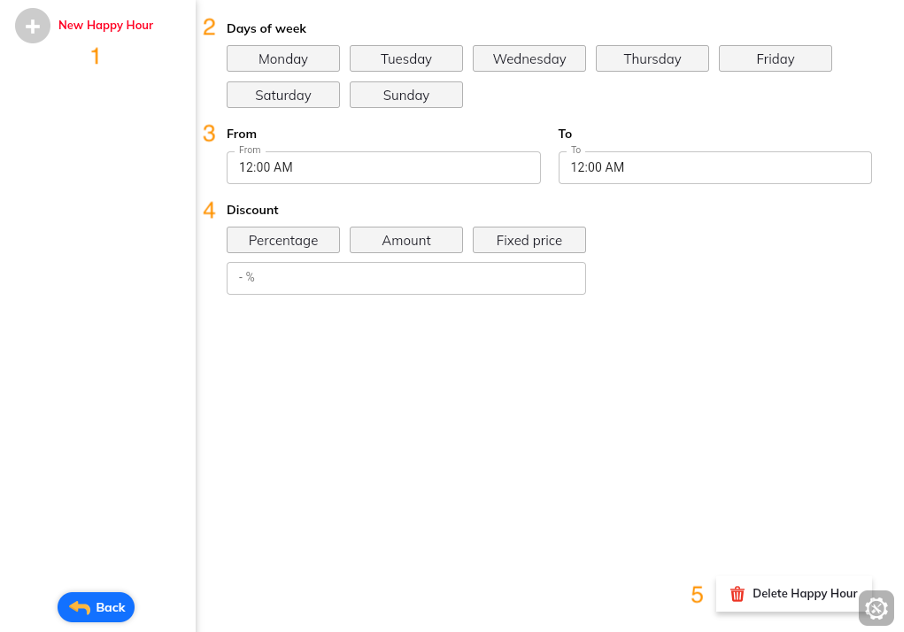Viewport: 904px width, 632px height.
Task: Click the plus icon for New Happy Hour
Action: coord(32,26)
